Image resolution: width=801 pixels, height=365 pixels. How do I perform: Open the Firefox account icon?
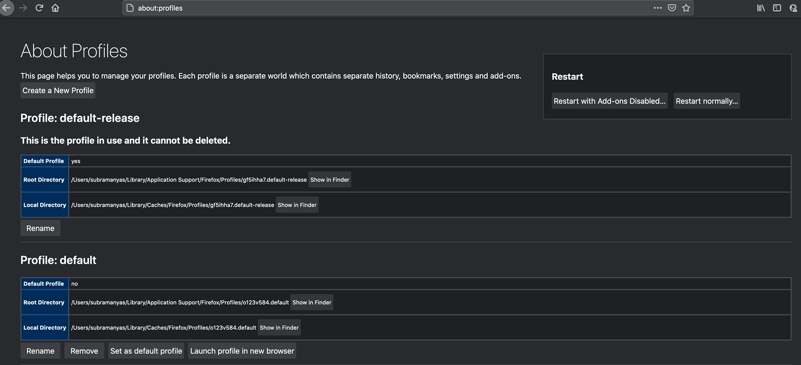click(793, 8)
